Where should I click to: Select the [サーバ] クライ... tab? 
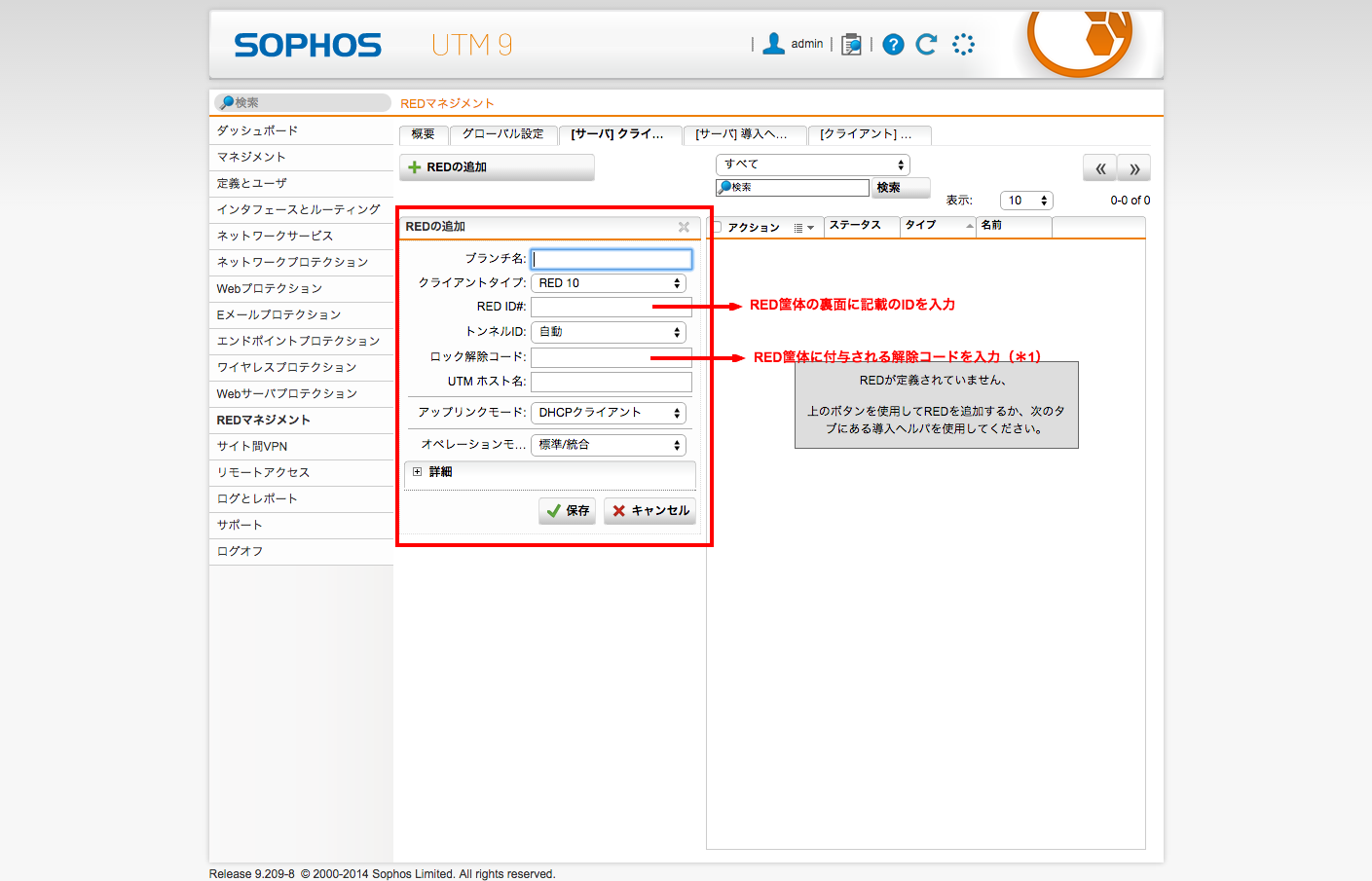620,134
